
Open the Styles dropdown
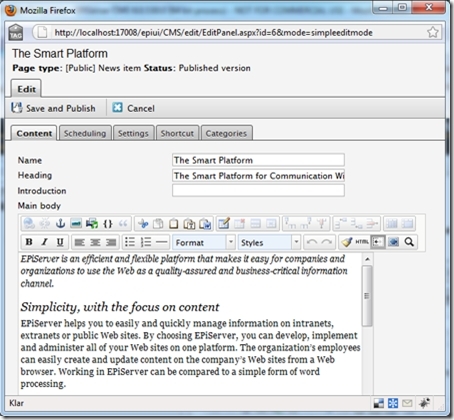[x=269, y=242]
